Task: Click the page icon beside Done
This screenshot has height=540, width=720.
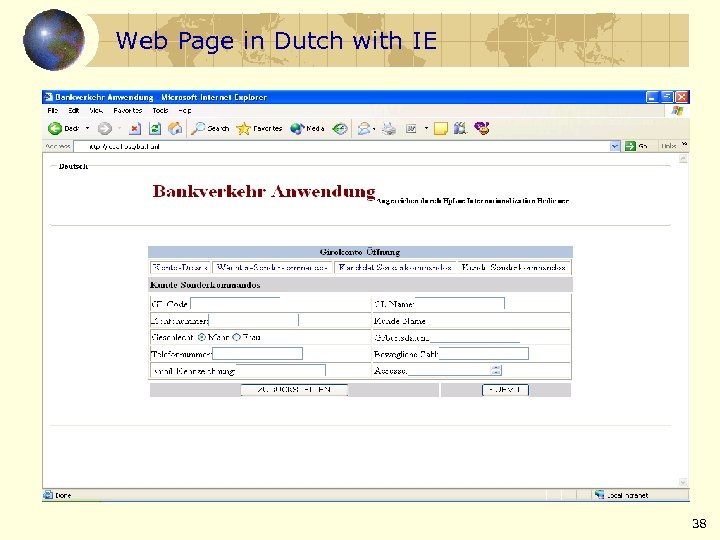Action: [x=48, y=495]
